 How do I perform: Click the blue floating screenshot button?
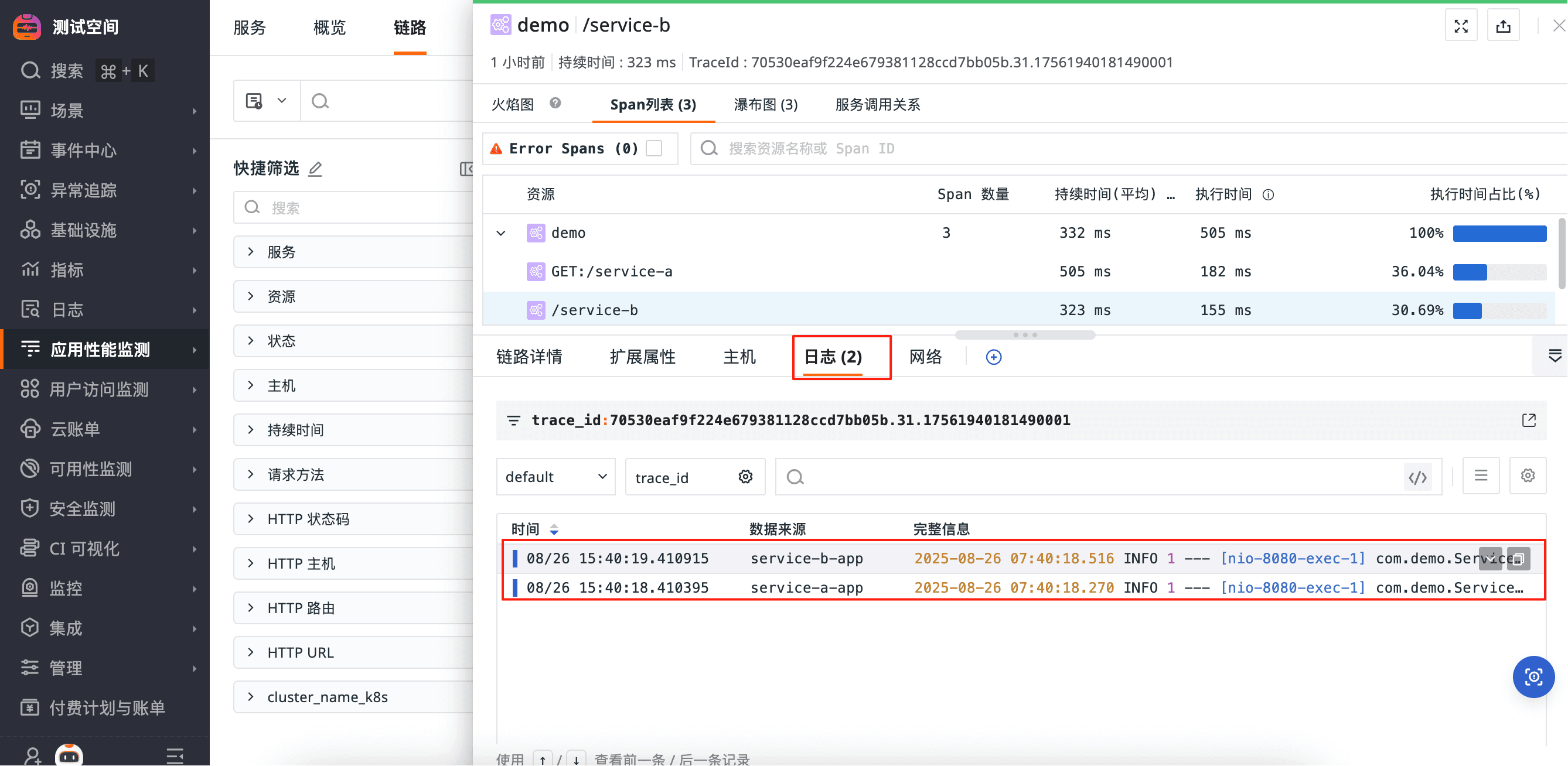tap(1533, 677)
